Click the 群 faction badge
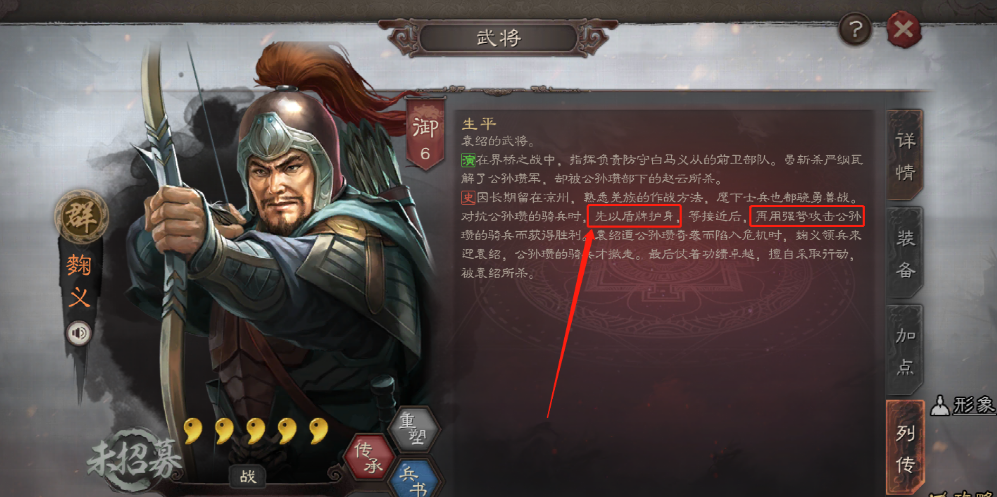Viewport: 997px width, 497px height. pyautogui.click(x=80, y=216)
